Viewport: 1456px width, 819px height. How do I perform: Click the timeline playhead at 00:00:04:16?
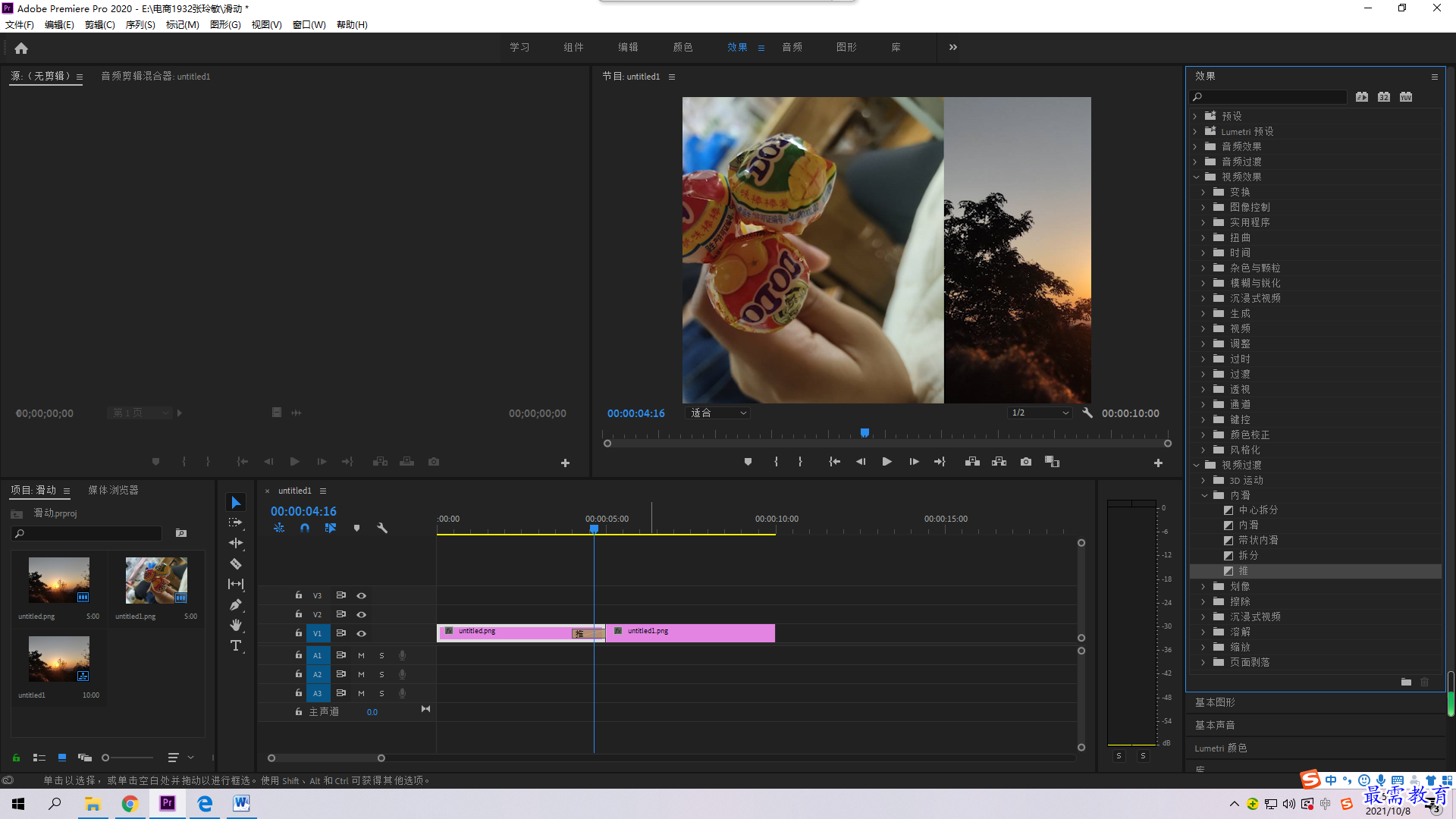pos(595,529)
